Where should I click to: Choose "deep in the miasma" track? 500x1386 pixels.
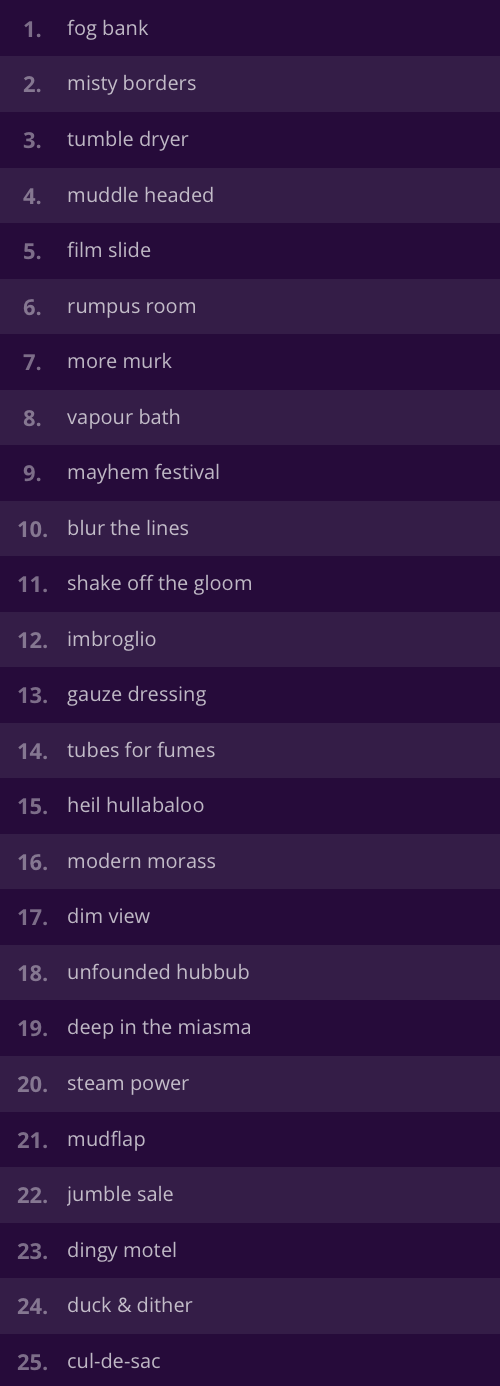pyautogui.click(x=250, y=1027)
